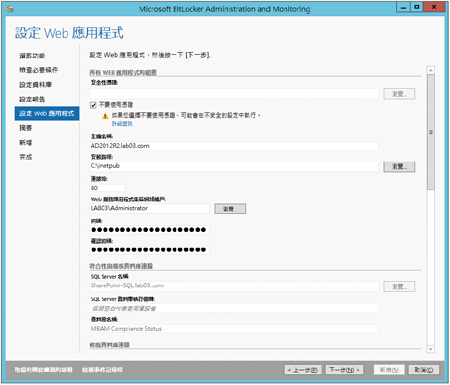450x385 pixels.
Task: Click the 瀏覽 button beside security certificate field
Action: click(399, 94)
